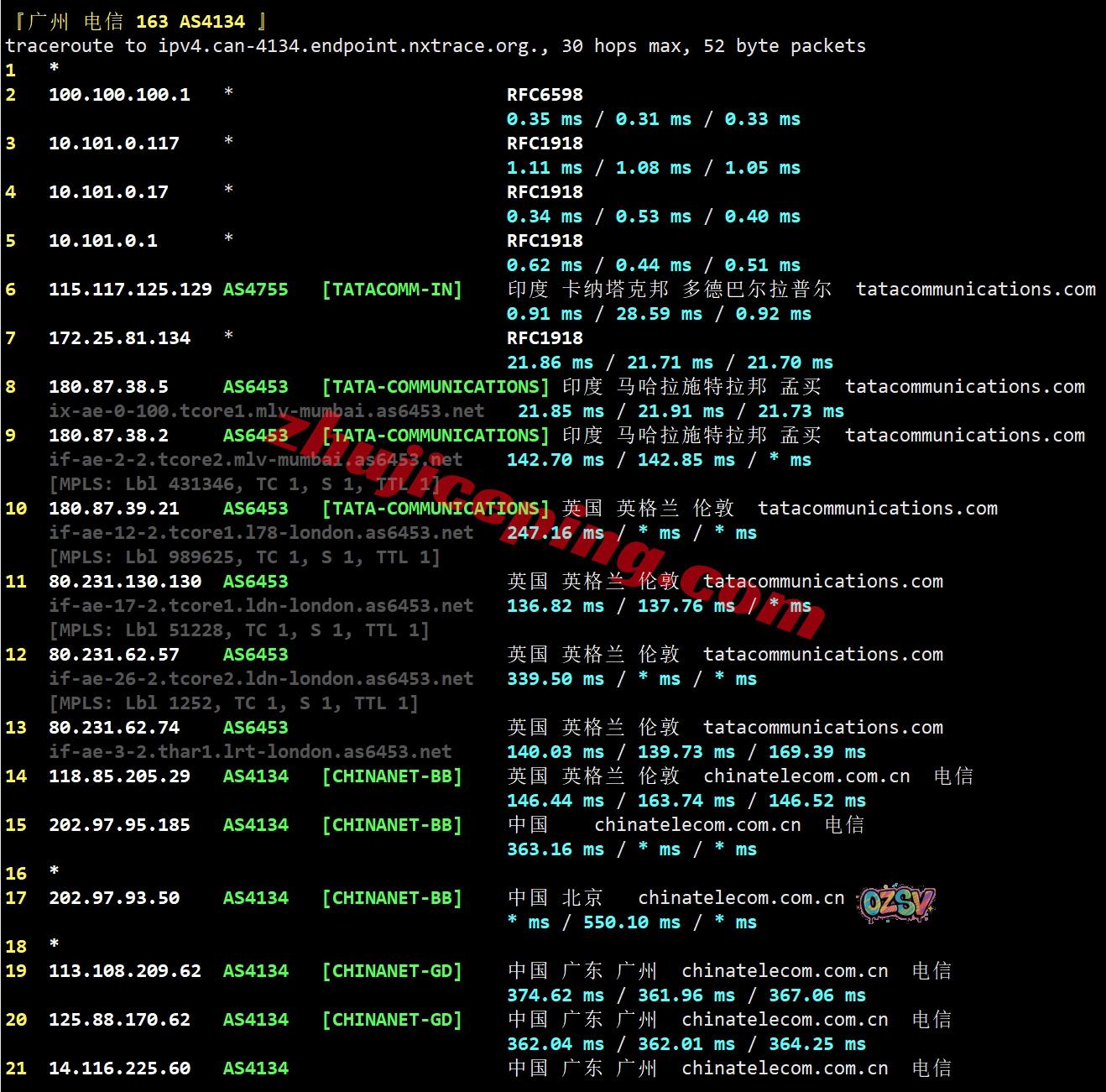Select hostname ix-ae-0-100.tcore1.mlv-mumbai.as6453.net
The width and height of the screenshot is (1106, 1092).
tap(266, 411)
